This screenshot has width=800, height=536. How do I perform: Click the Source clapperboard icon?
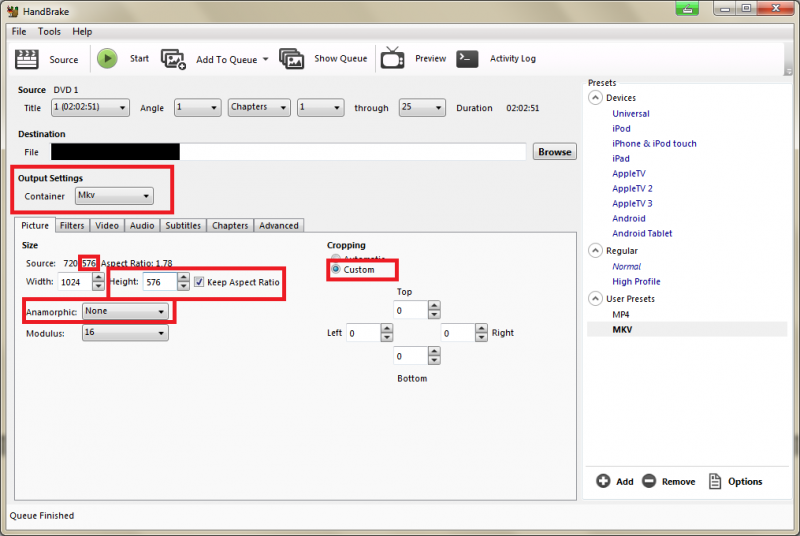pyautogui.click(x=27, y=59)
